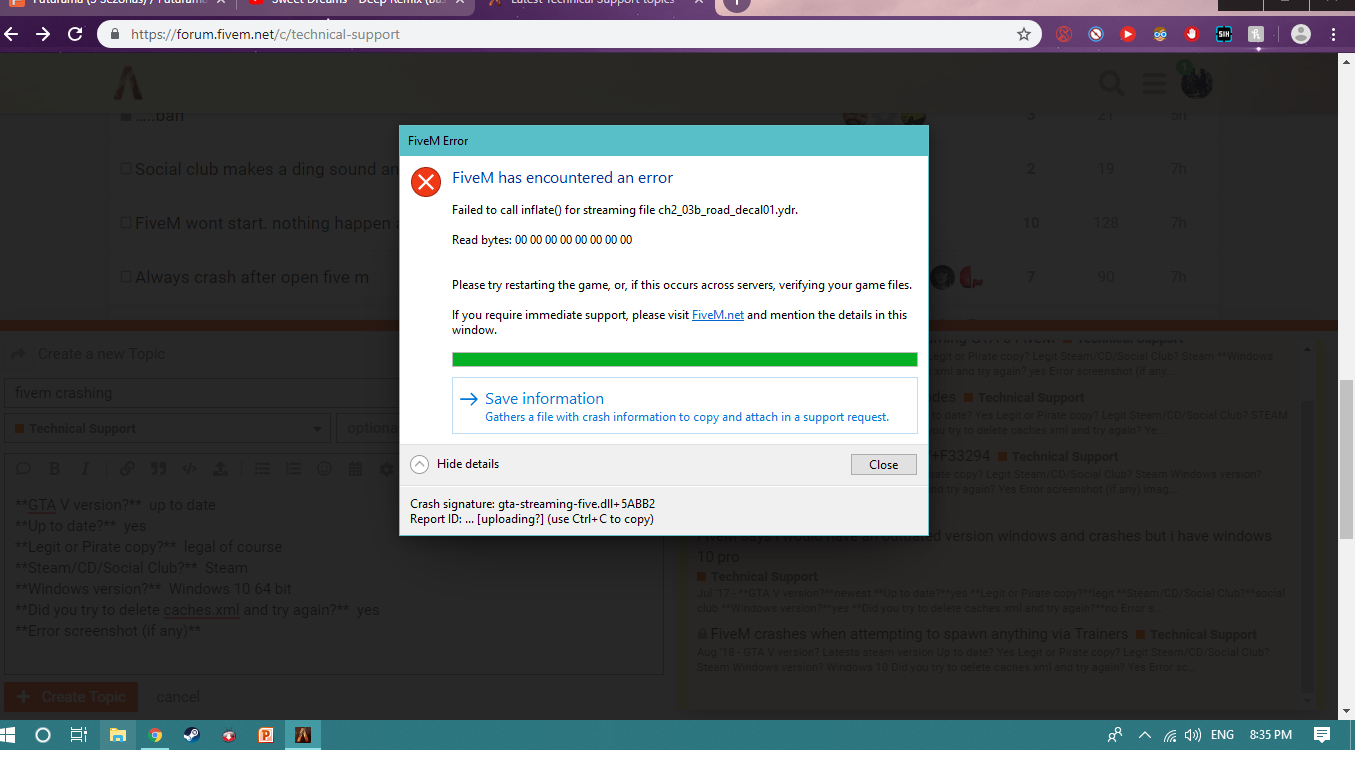1366x768 pixels.
Task: Click the FiveM icon in the taskbar
Action: 303,735
